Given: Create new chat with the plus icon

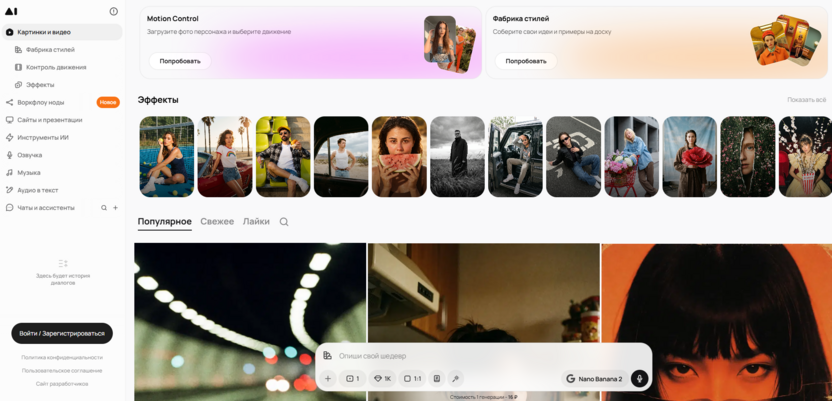Looking at the screenshot, I should click(x=116, y=208).
